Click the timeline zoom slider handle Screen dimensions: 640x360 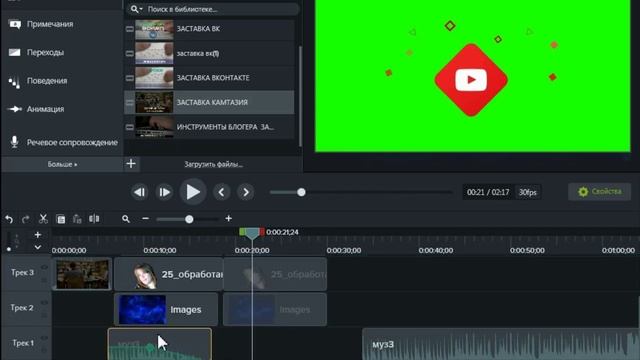click(x=189, y=219)
